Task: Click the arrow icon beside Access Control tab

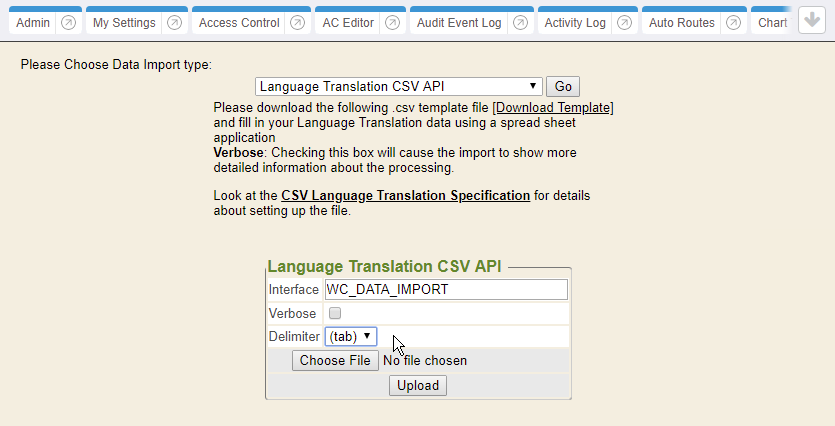Action: 297,22
